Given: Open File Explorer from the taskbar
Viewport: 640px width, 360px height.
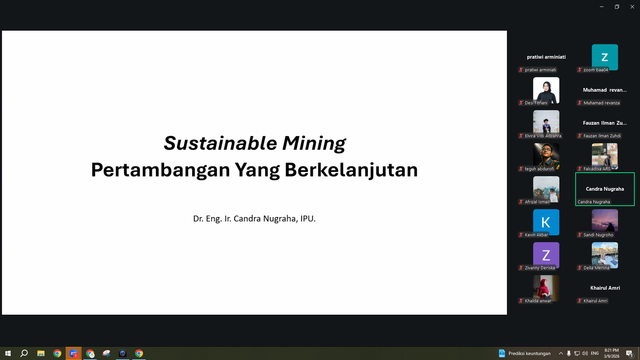Looking at the screenshot, I should 41,353.
